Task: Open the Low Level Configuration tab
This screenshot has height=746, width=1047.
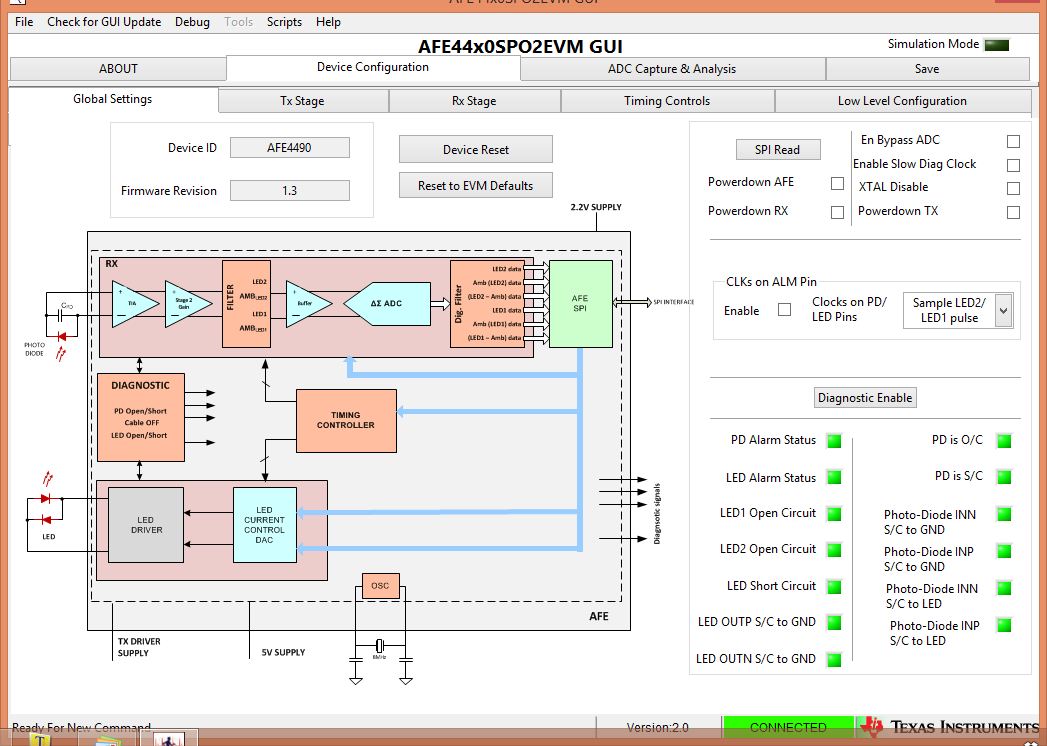Action: point(902,101)
